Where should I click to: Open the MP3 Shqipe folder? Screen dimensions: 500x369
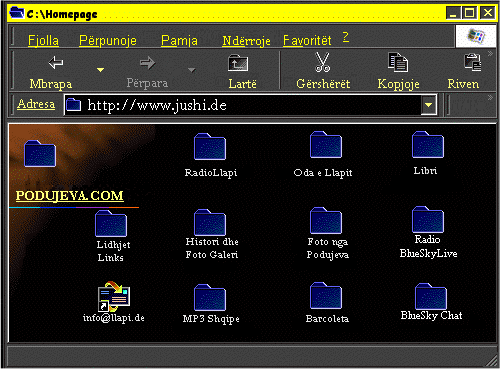coord(210,297)
